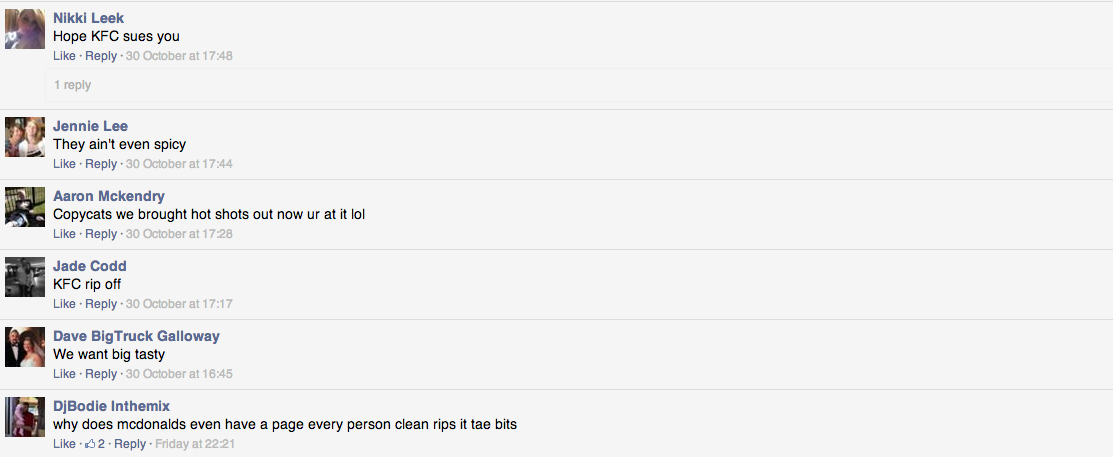Screen dimensions: 1113x457
Task: Open the thumbs-up likes count on DjBodie's comment
Action: click(x=94, y=444)
